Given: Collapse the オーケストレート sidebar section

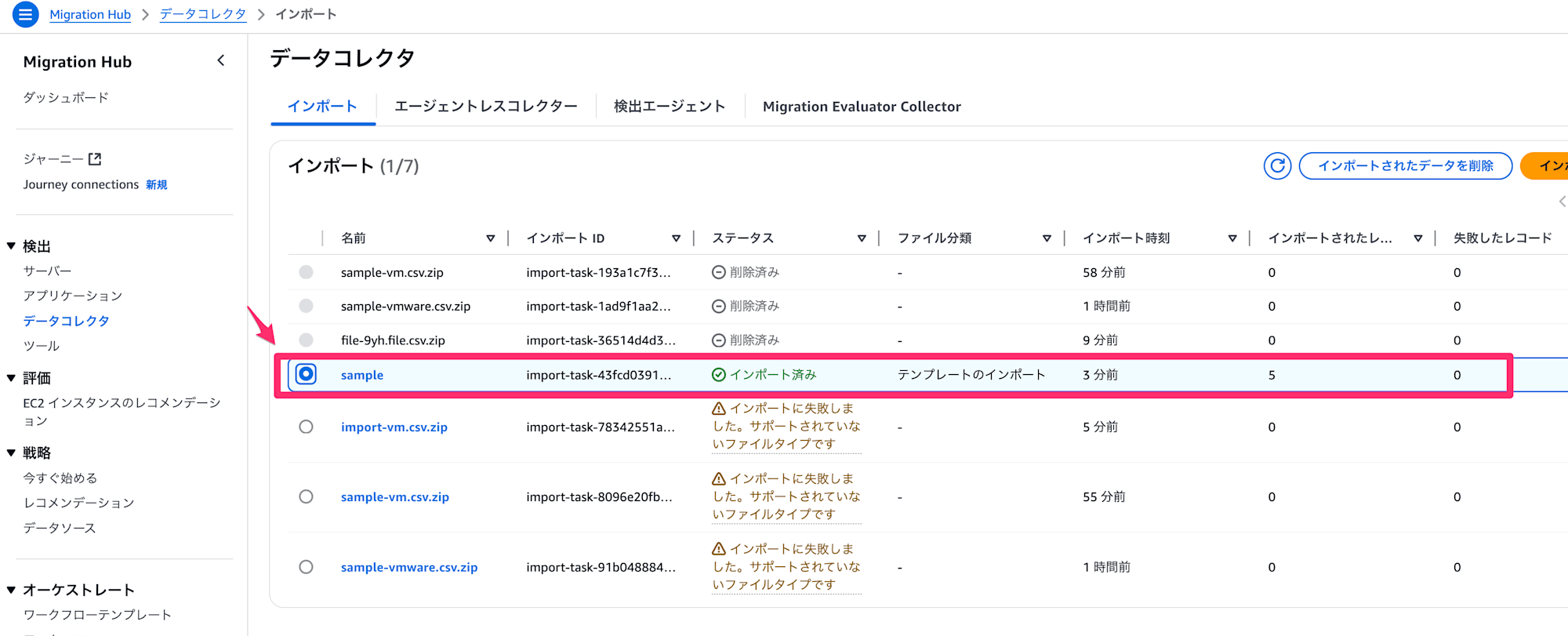Looking at the screenshot, I should (11, 590).
